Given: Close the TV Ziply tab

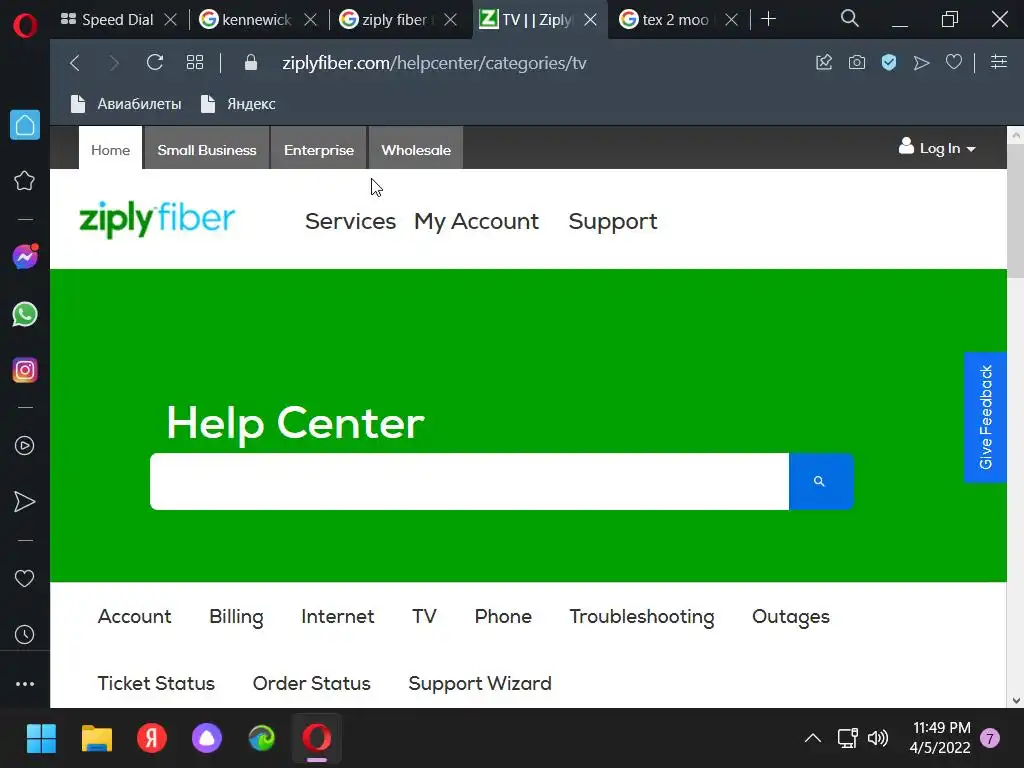Looking at the screenshot, I should pos(590,20).
